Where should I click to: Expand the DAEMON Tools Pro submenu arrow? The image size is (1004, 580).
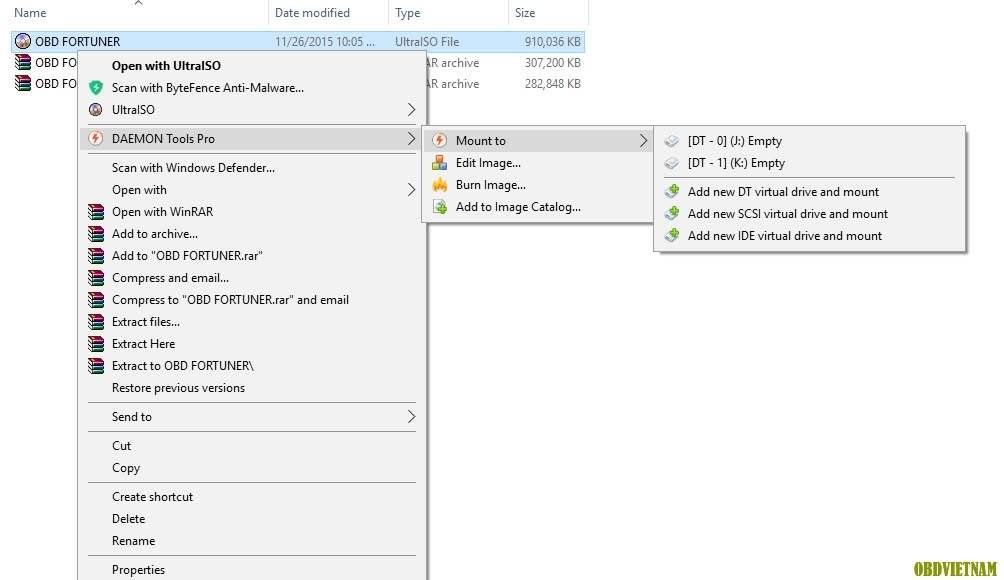(x=411, y=138)
